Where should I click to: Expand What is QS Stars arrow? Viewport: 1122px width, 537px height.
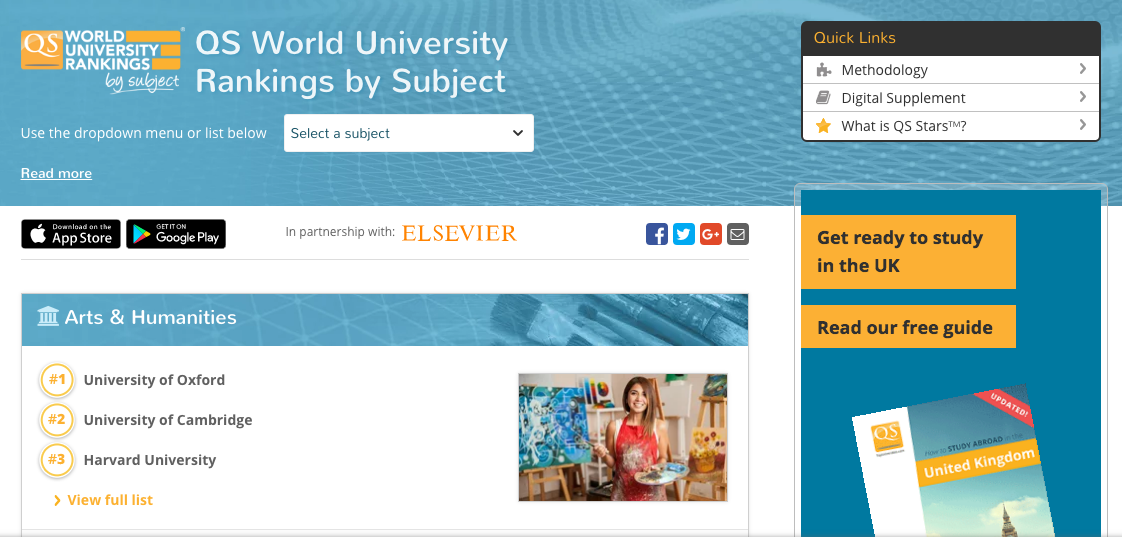[x=1083, y=125]
